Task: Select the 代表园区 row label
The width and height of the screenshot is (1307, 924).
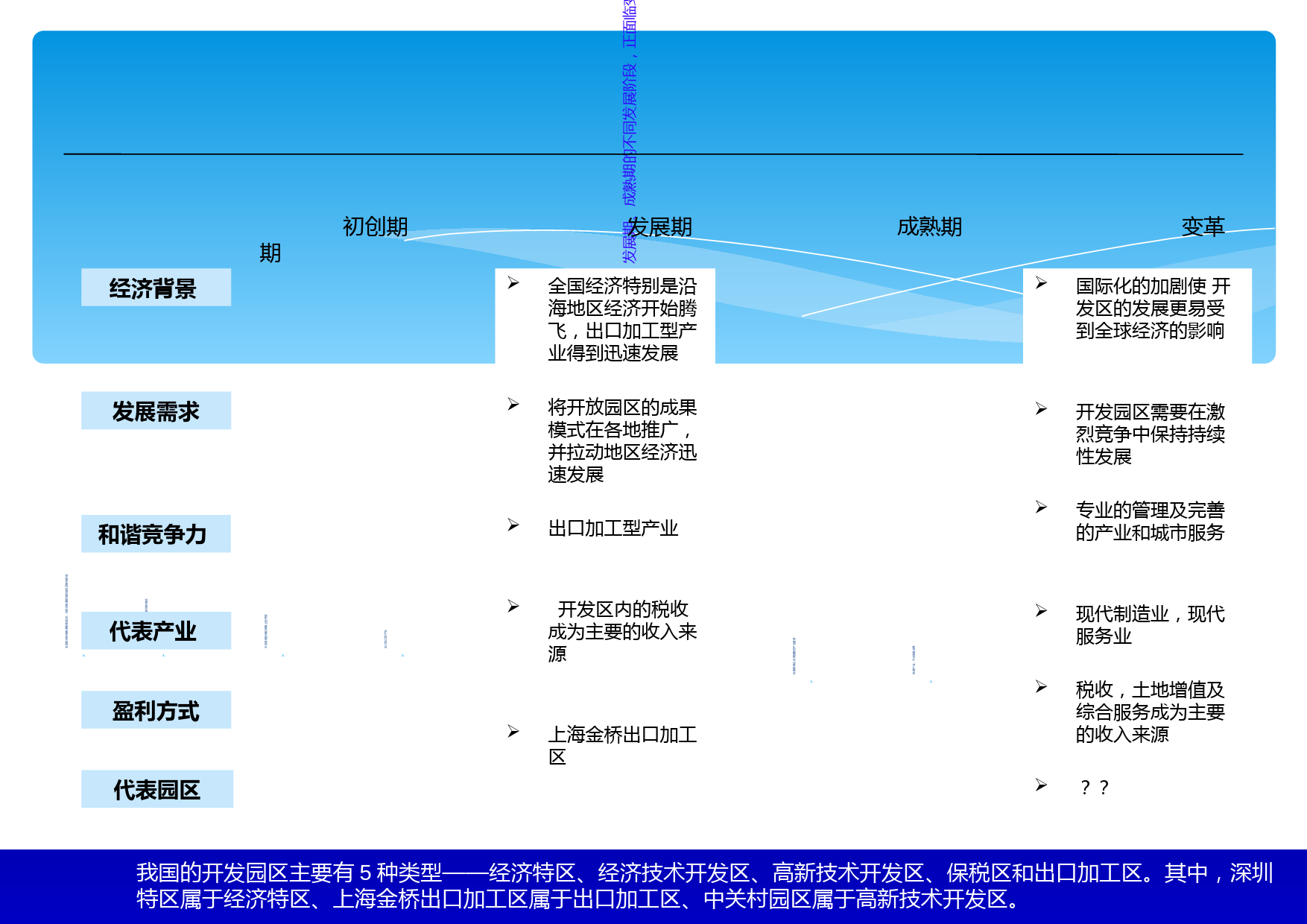Action: click(157, 789)
